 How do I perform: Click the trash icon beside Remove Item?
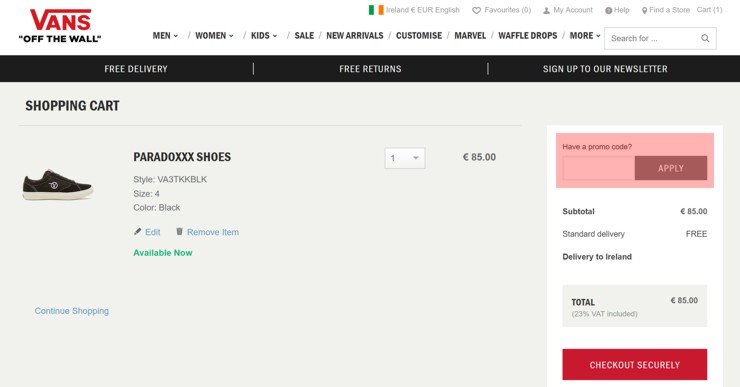pos(179,231)
